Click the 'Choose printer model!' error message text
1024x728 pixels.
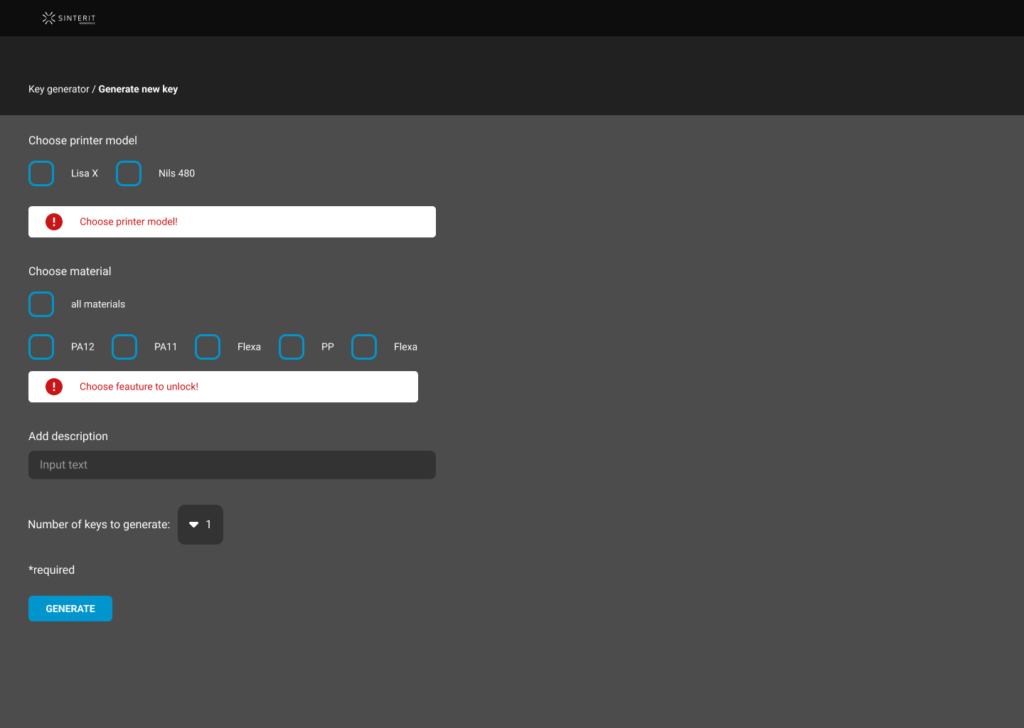tap(129, 222)
